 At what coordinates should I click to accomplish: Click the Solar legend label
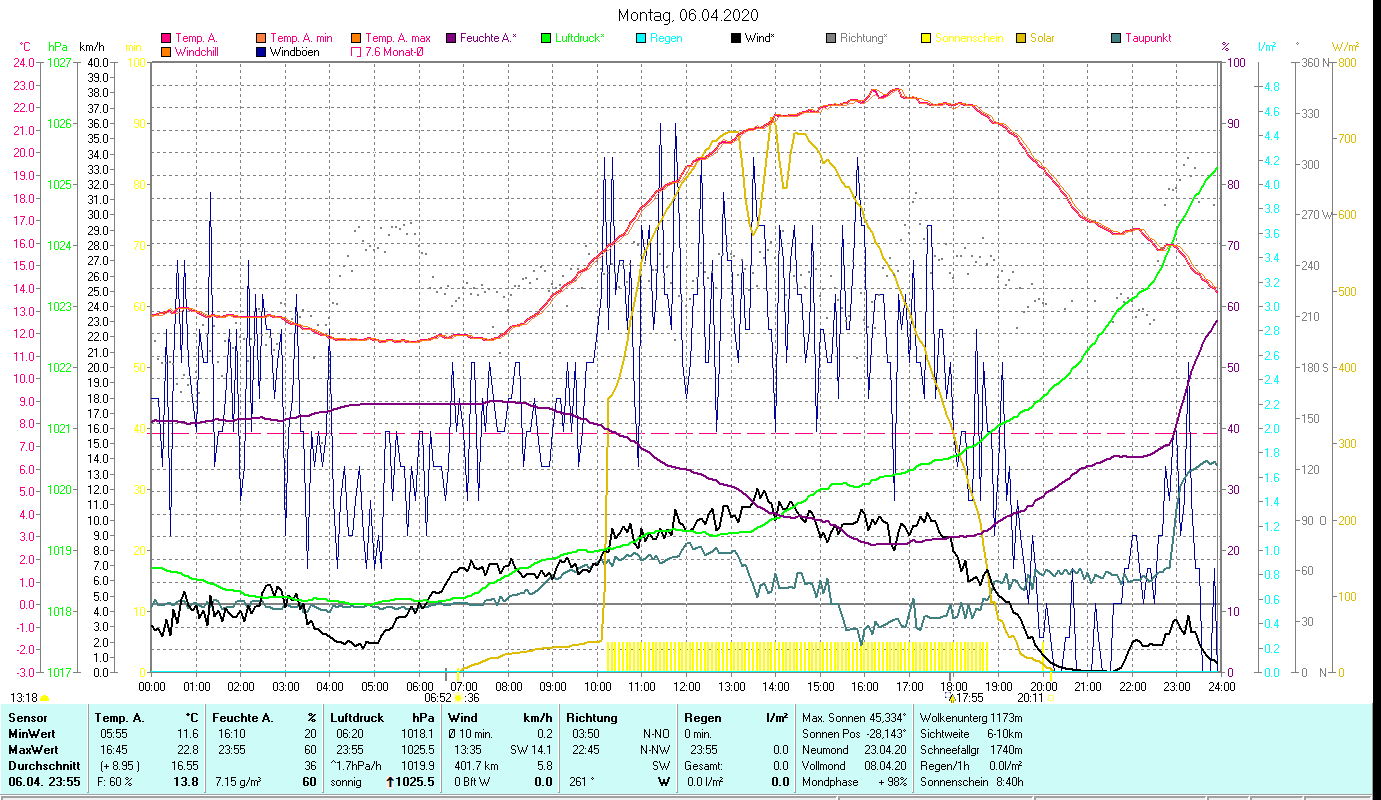tap(1040, 38)
